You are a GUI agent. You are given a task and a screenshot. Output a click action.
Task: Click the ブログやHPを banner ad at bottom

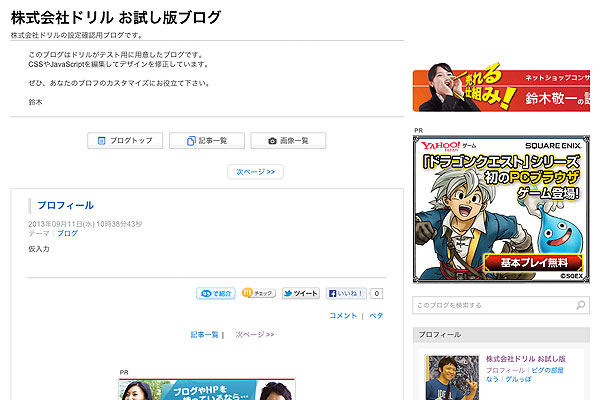pyautogui.click(x=207, y=389)
